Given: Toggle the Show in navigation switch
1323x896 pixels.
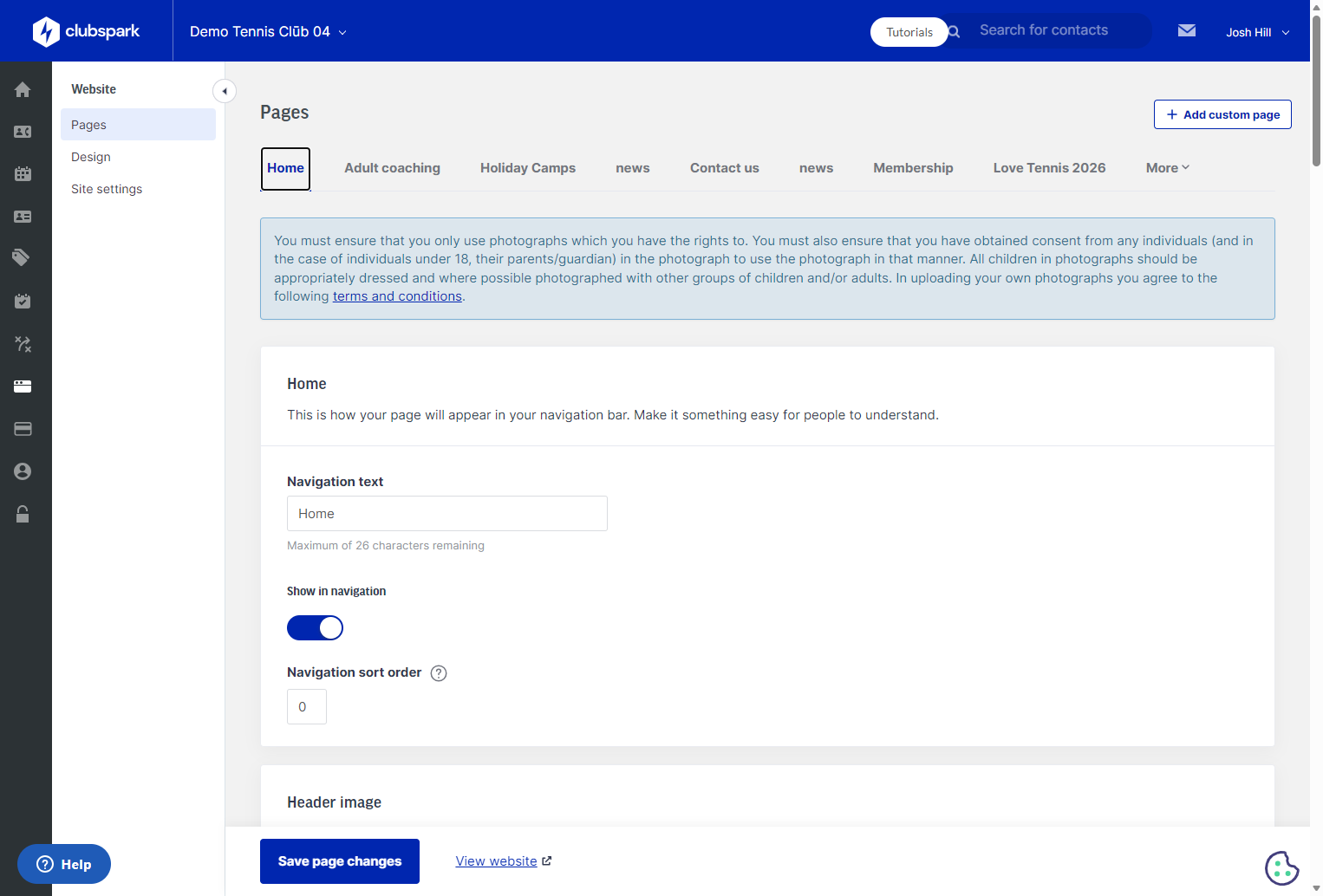Looking at the screenshot, I should (x=315, y=628).
